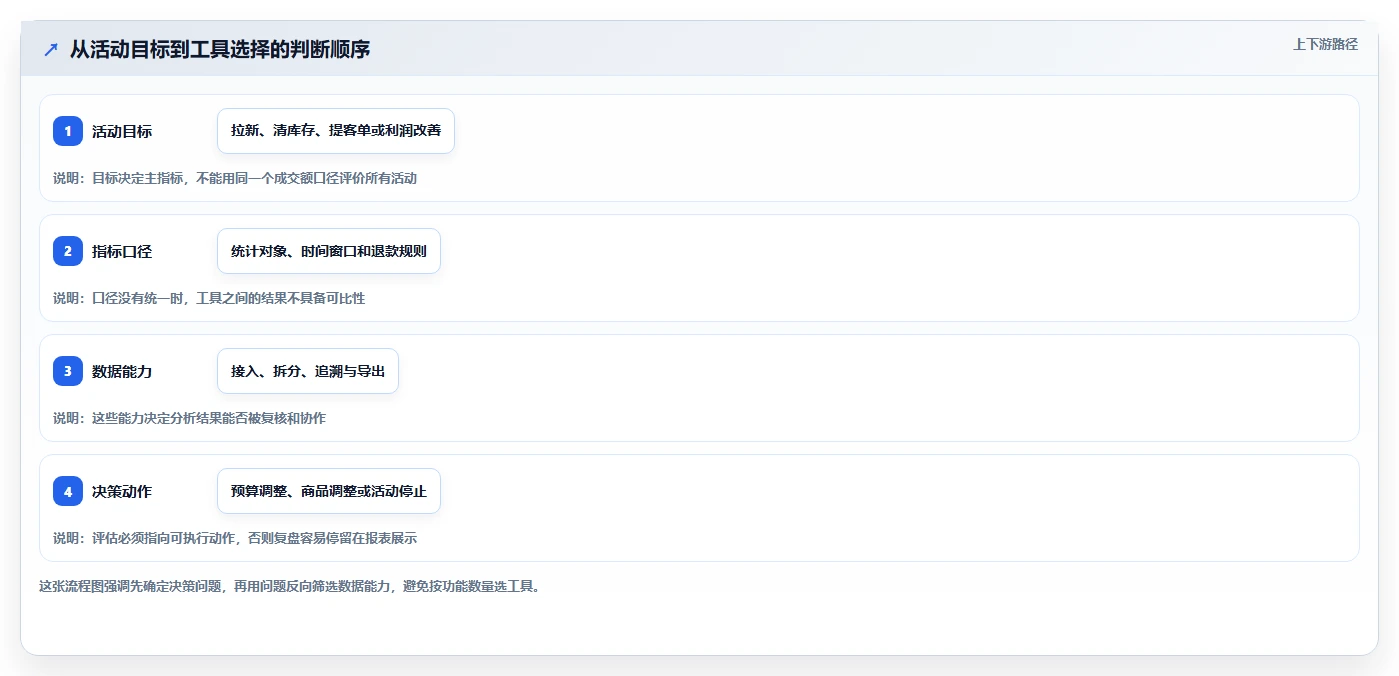The width and height of the screenshot is (1399, 676).
Task: Click the step 2 number badge
Action: [68, 251]
